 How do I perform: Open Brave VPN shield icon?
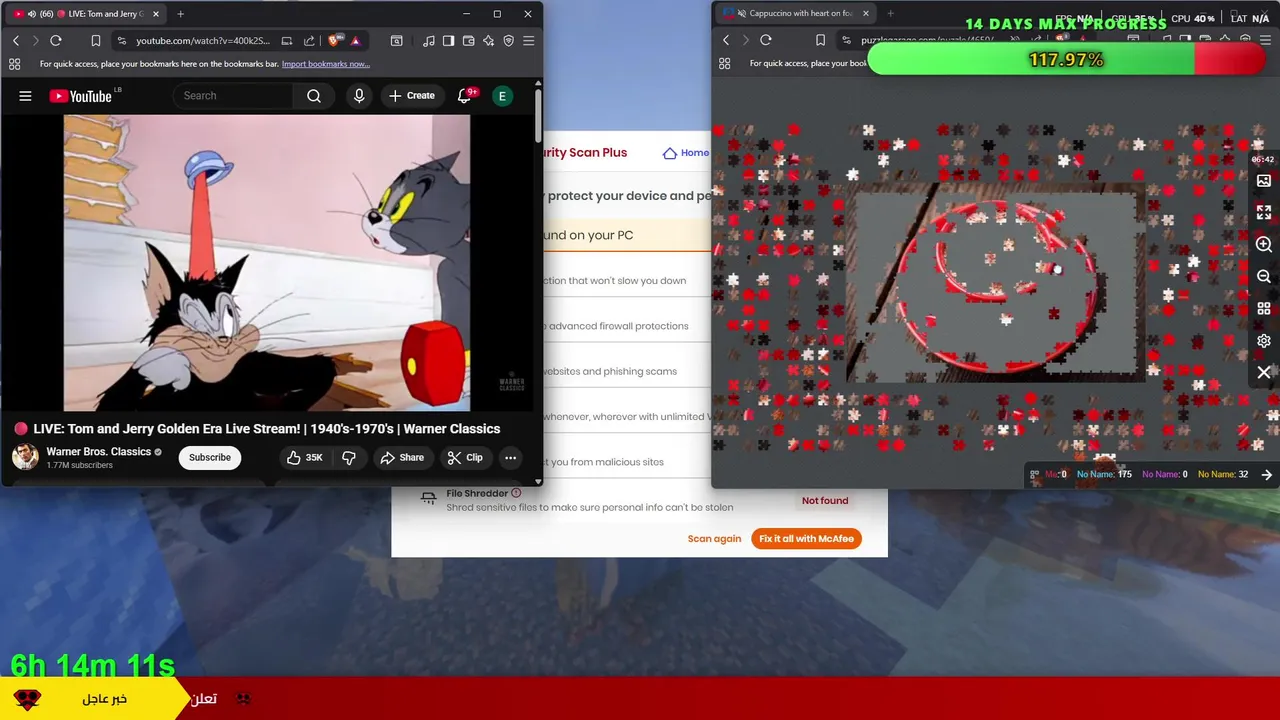[x=509, y=41]
